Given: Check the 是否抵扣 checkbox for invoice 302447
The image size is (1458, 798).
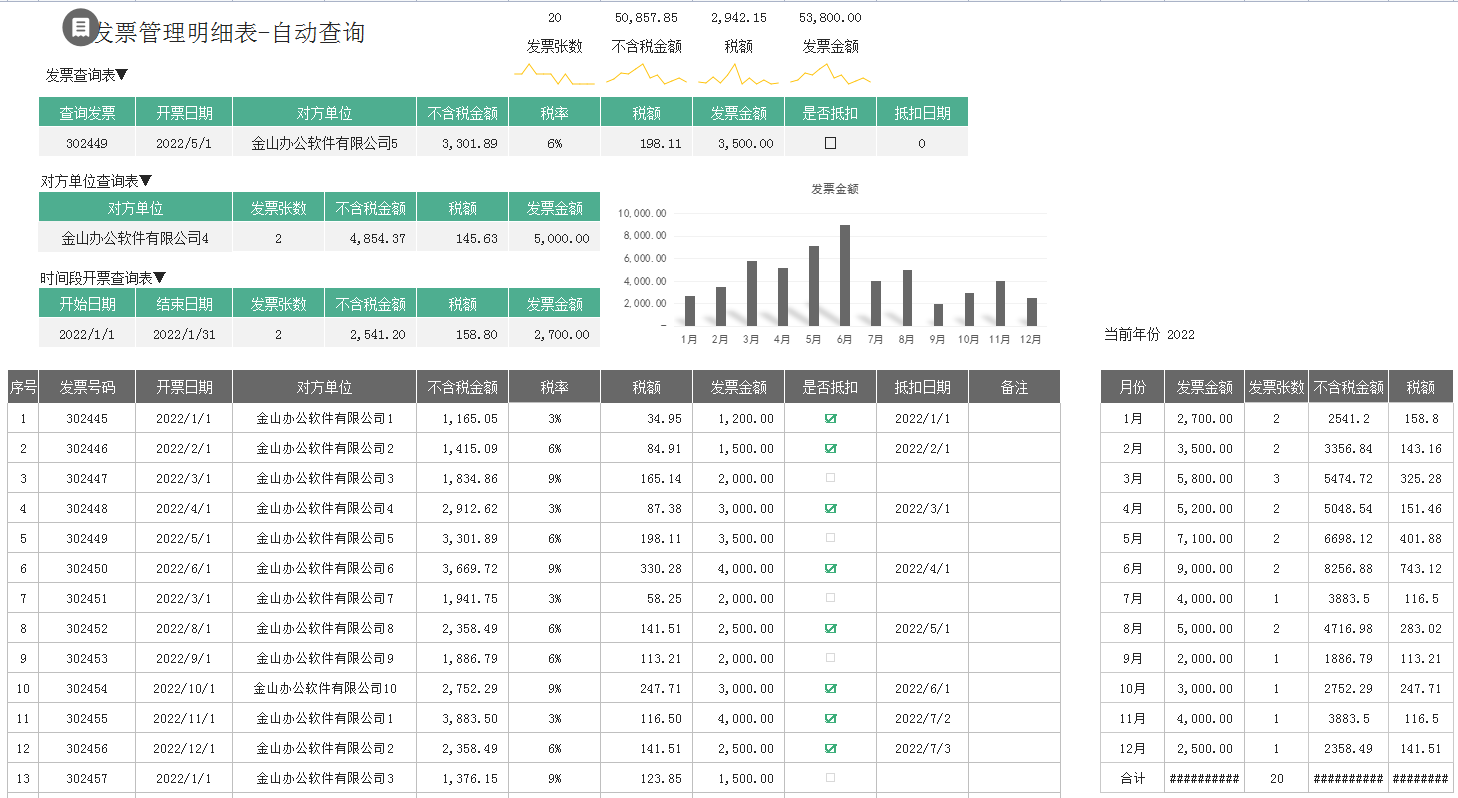Looking at the screenshot, I should (x=831, y=478).
